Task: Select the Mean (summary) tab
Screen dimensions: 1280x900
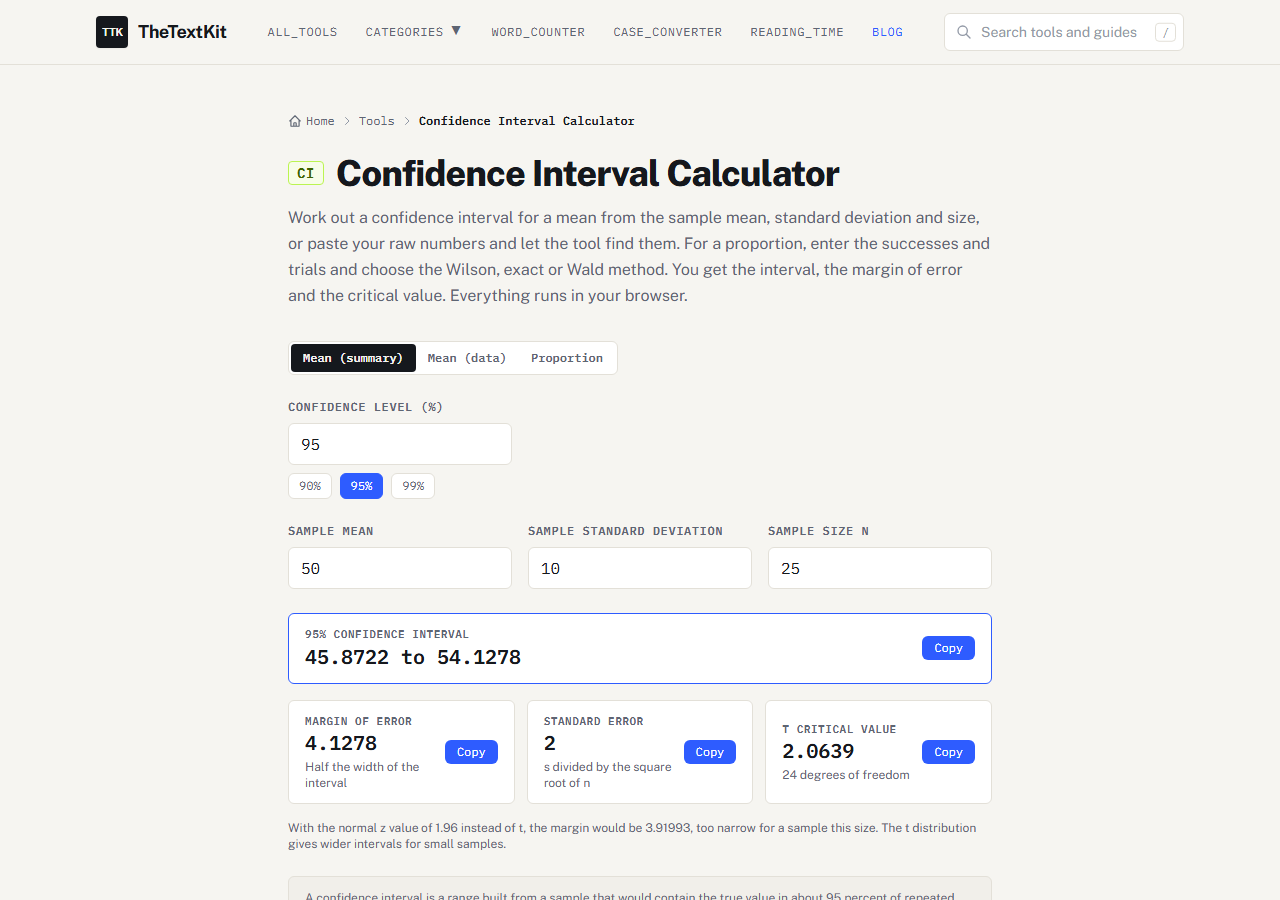Action: [x=353, y=358]
